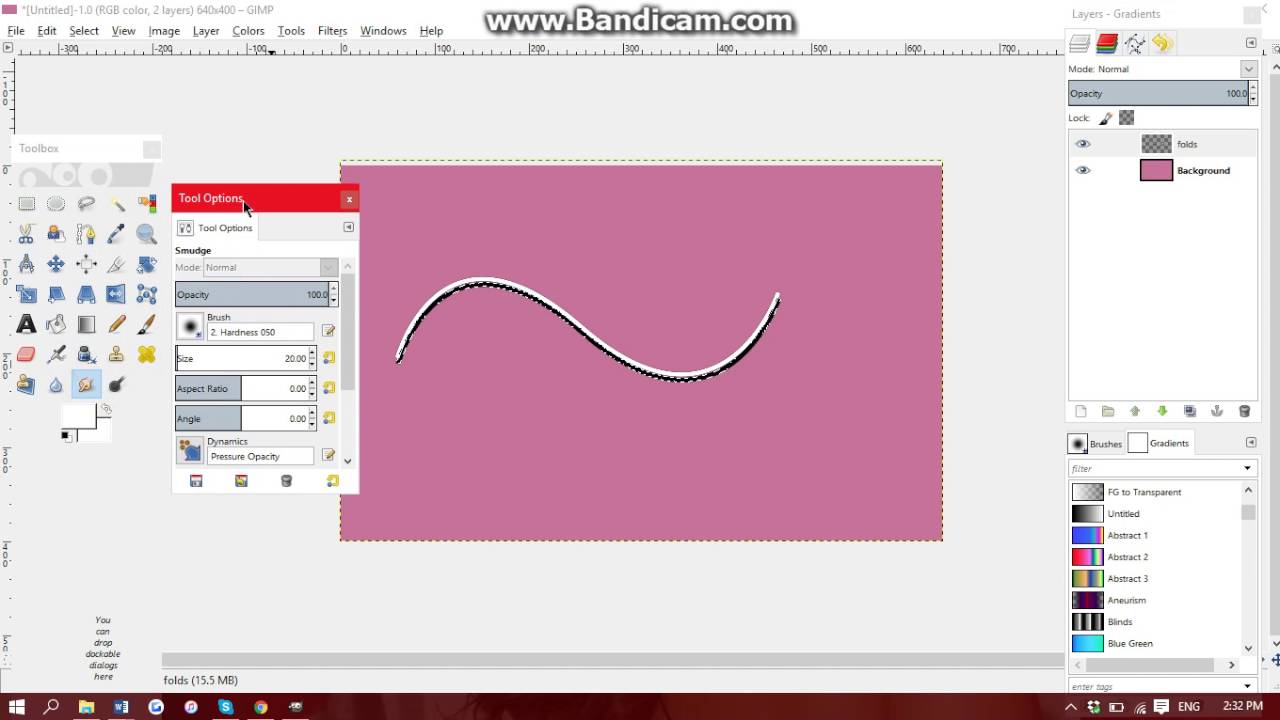The width and height of the screenshot is (1280, 720).
Task: Select the Dodge/Burn tool
Action: click(x=117, y=384)
